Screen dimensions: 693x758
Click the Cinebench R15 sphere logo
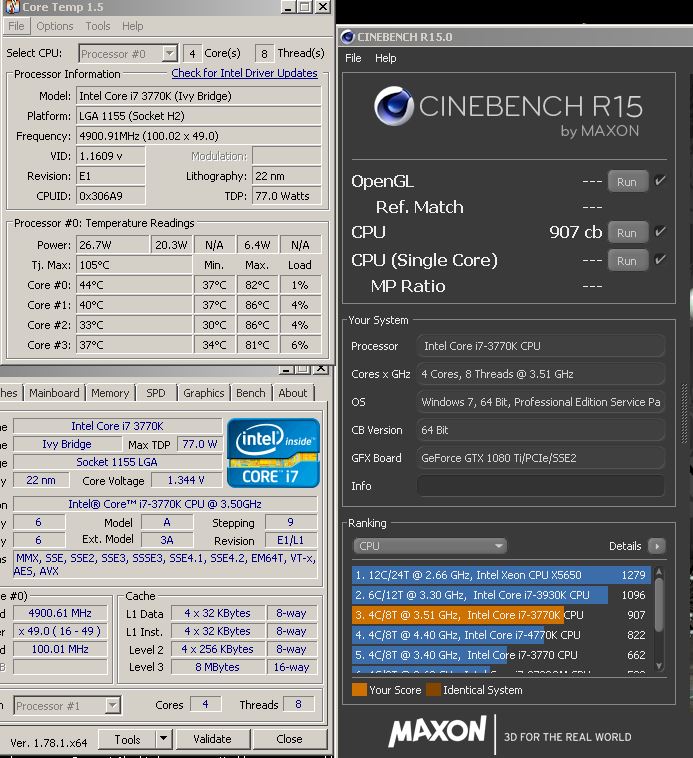click(x=394, y=106)
